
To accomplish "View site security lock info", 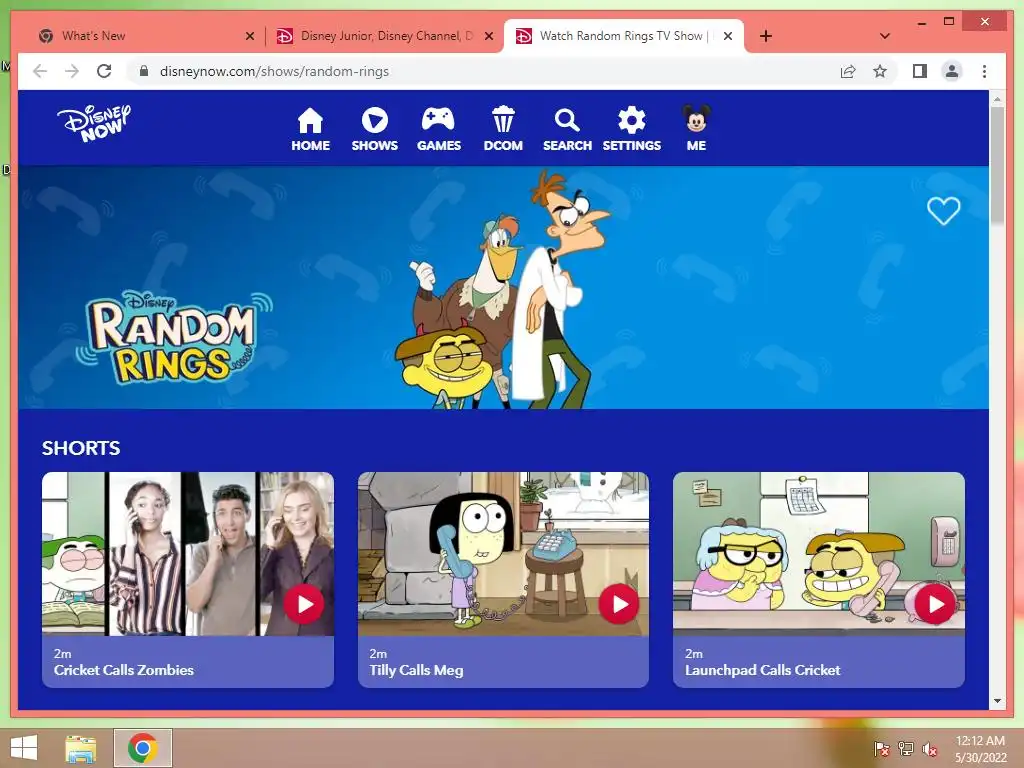I will point(144,71).
